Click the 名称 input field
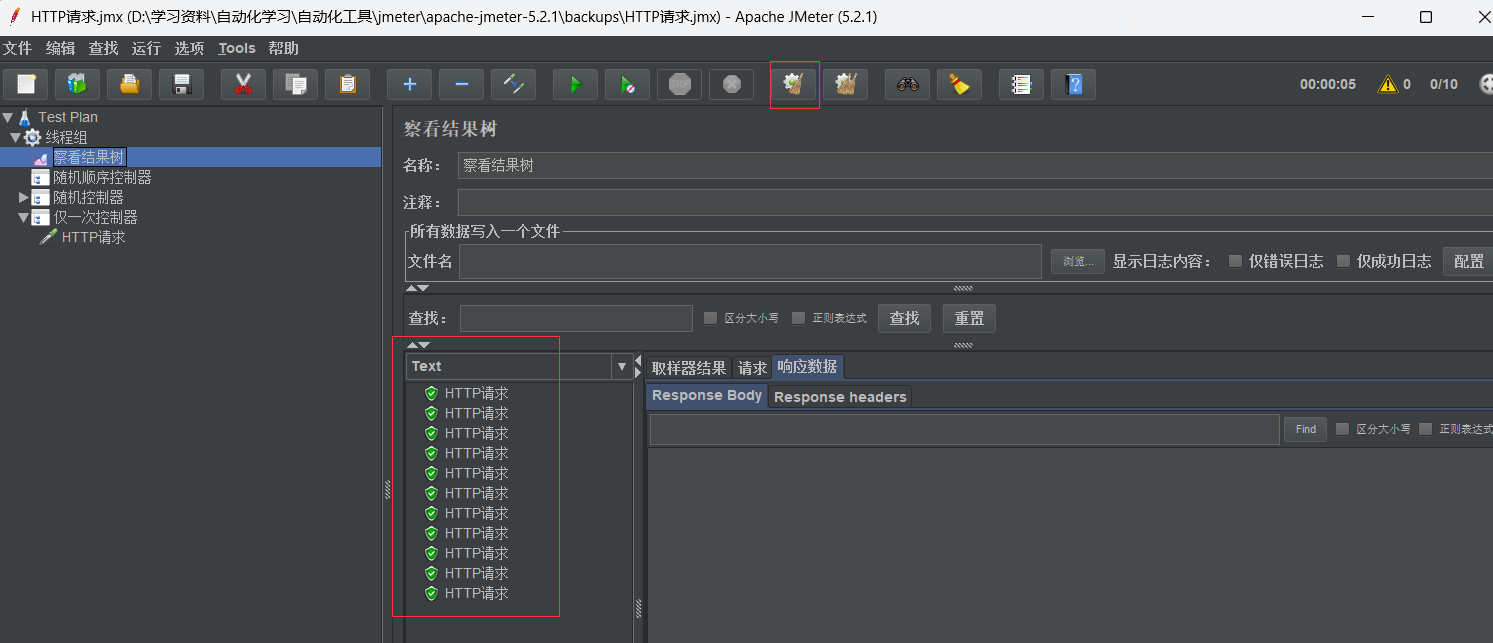The image size is (1493, 643). pos(975,166)
